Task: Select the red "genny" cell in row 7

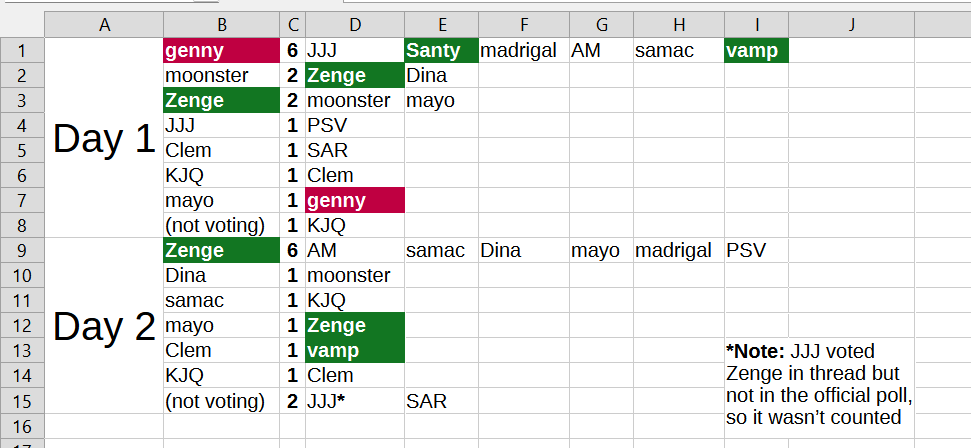Action: point(355,201)
